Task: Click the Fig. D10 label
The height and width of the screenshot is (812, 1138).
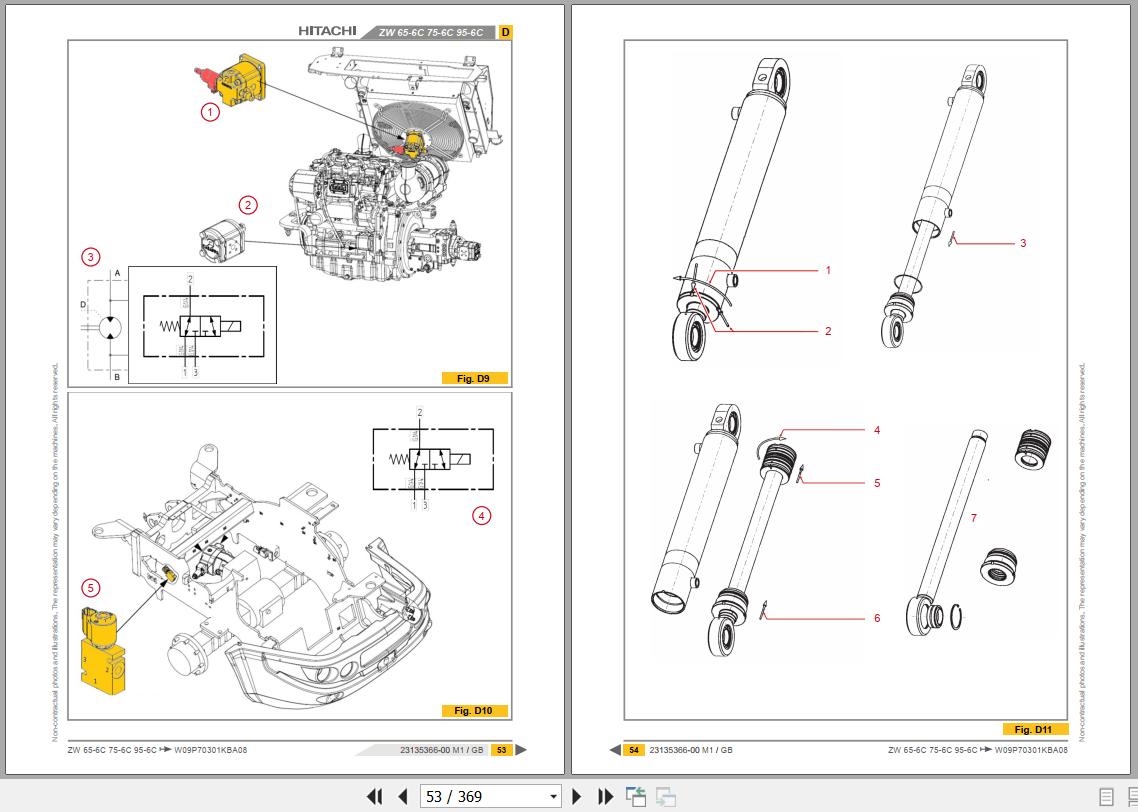Action: pyautogui.click(x=475, y=710)
